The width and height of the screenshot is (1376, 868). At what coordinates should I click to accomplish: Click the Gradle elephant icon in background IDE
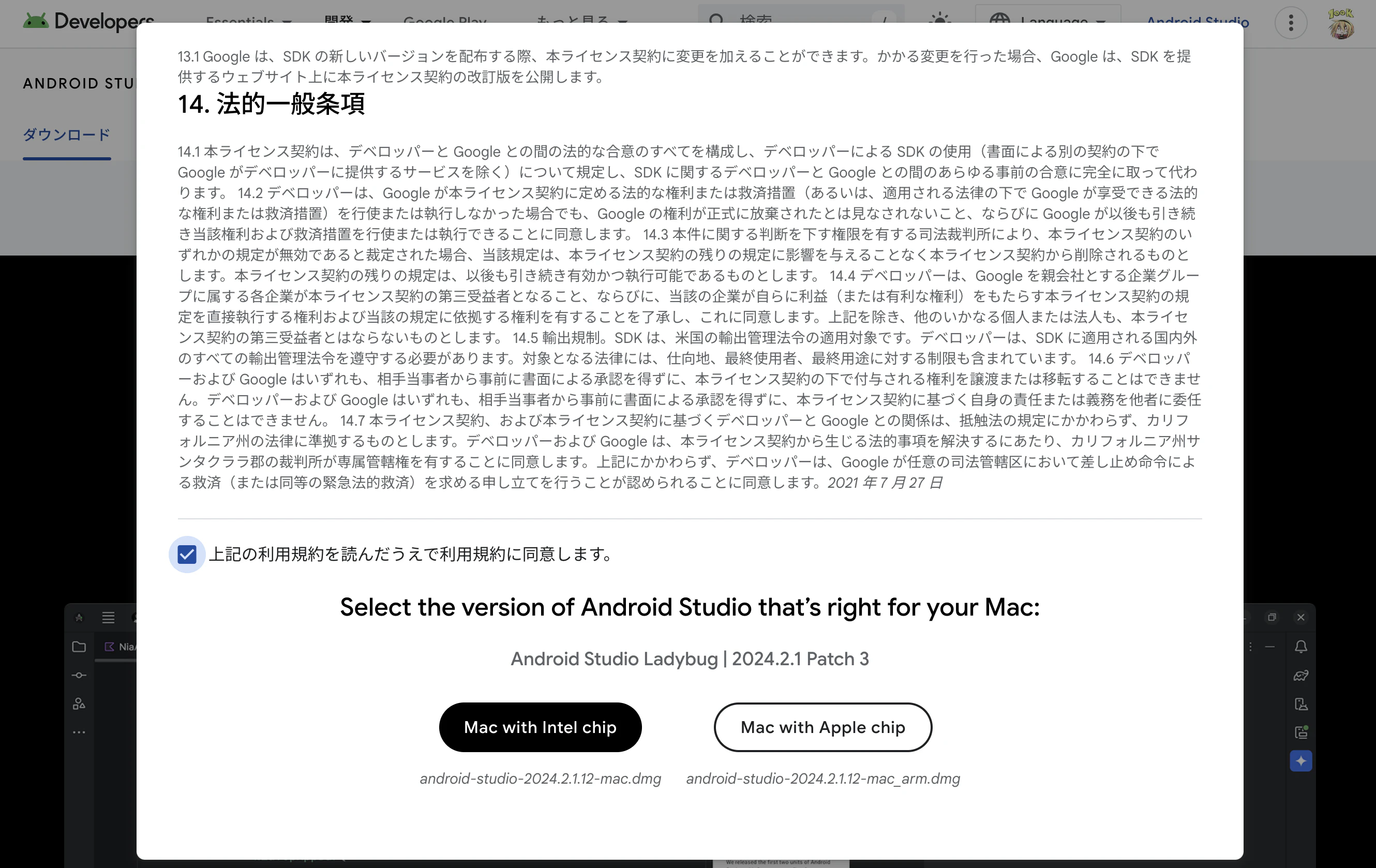click(x=1301, y=676)
